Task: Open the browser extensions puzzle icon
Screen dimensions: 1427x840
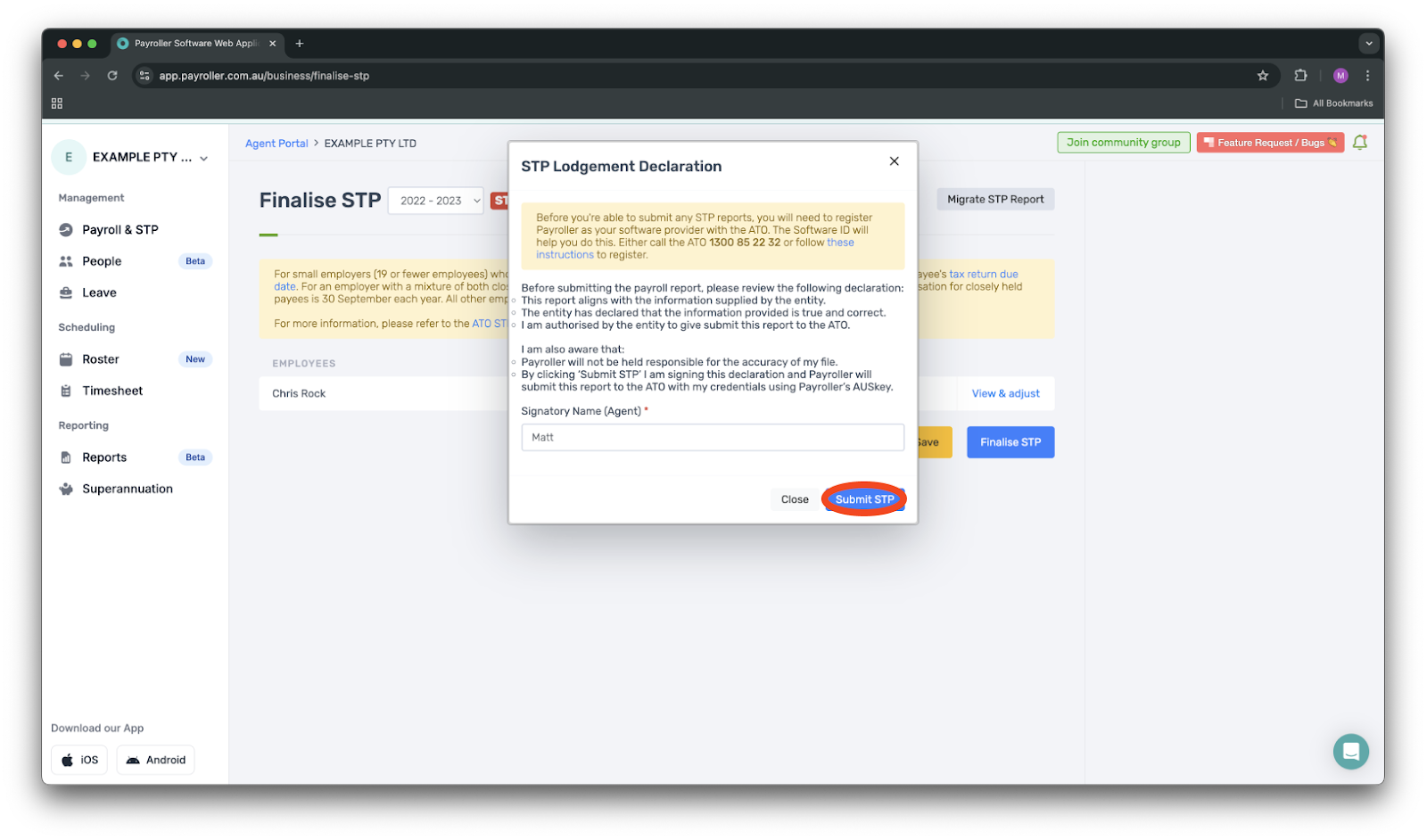Action: tap(1301, 76)
